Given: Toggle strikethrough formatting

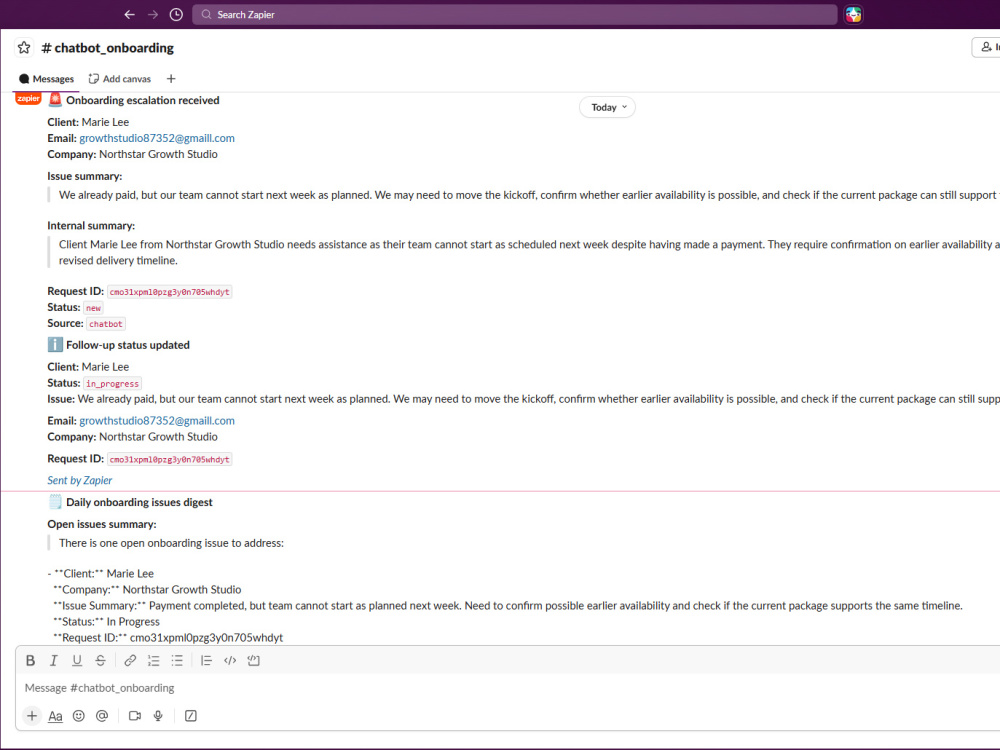Looking at the screenshot, I should pos(100,661).
